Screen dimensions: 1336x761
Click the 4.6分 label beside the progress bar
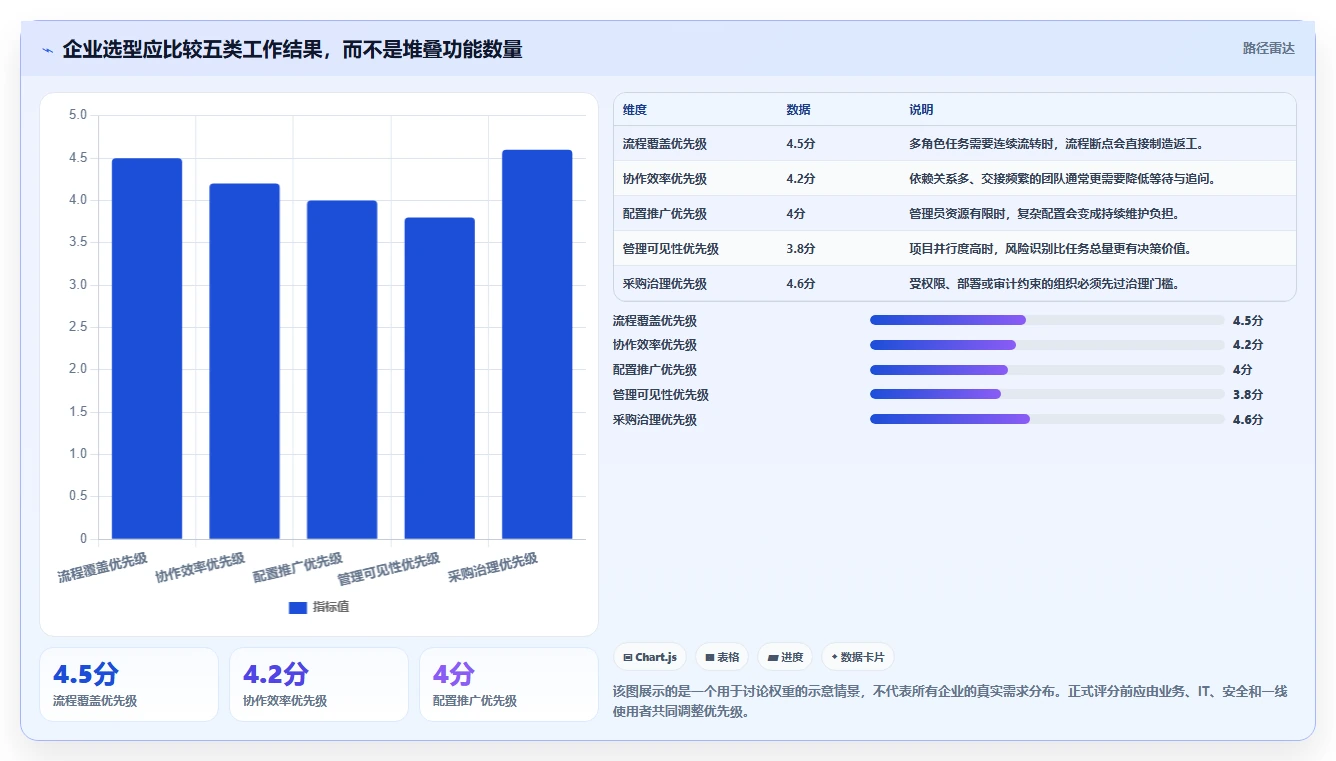1248,420
